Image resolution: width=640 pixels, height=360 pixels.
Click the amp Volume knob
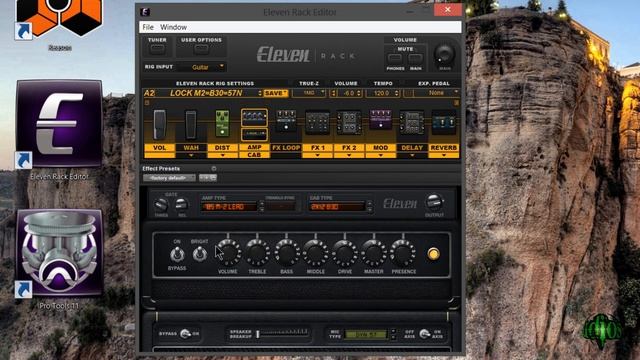[x=228, y=253]
